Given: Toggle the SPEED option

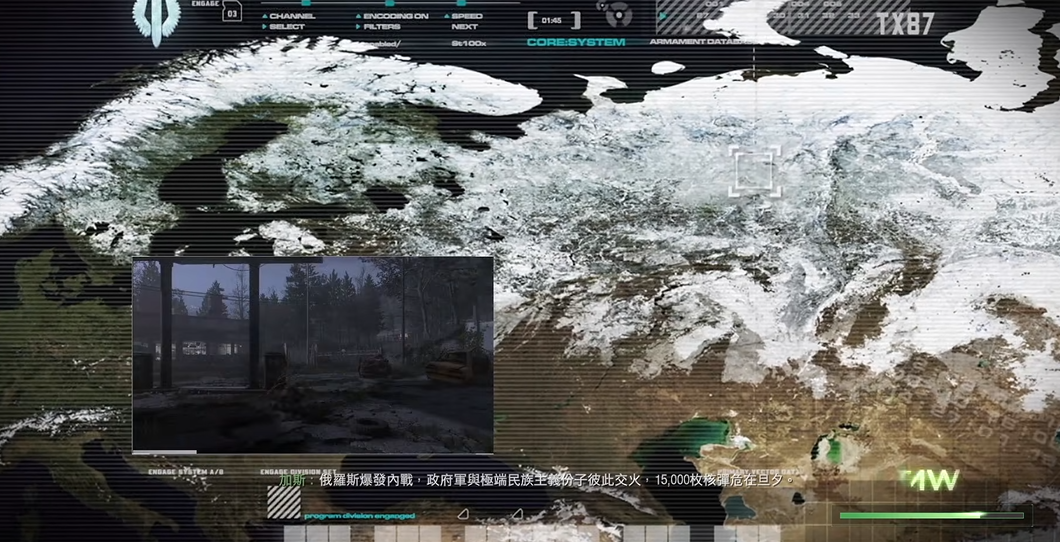Looking at the screenshot, I should [466, 17].
